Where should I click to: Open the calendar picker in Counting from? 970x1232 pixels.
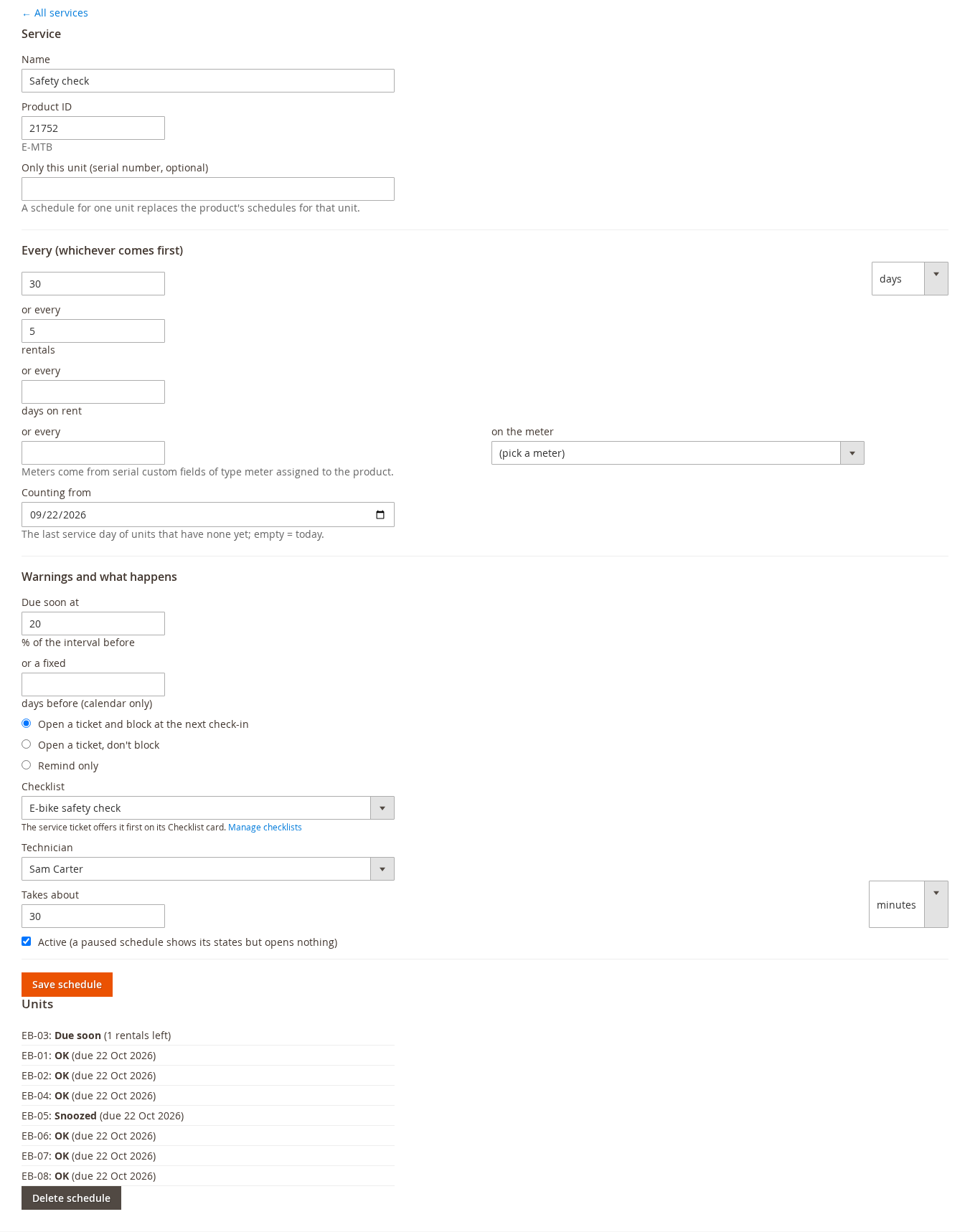pos(380,515)
